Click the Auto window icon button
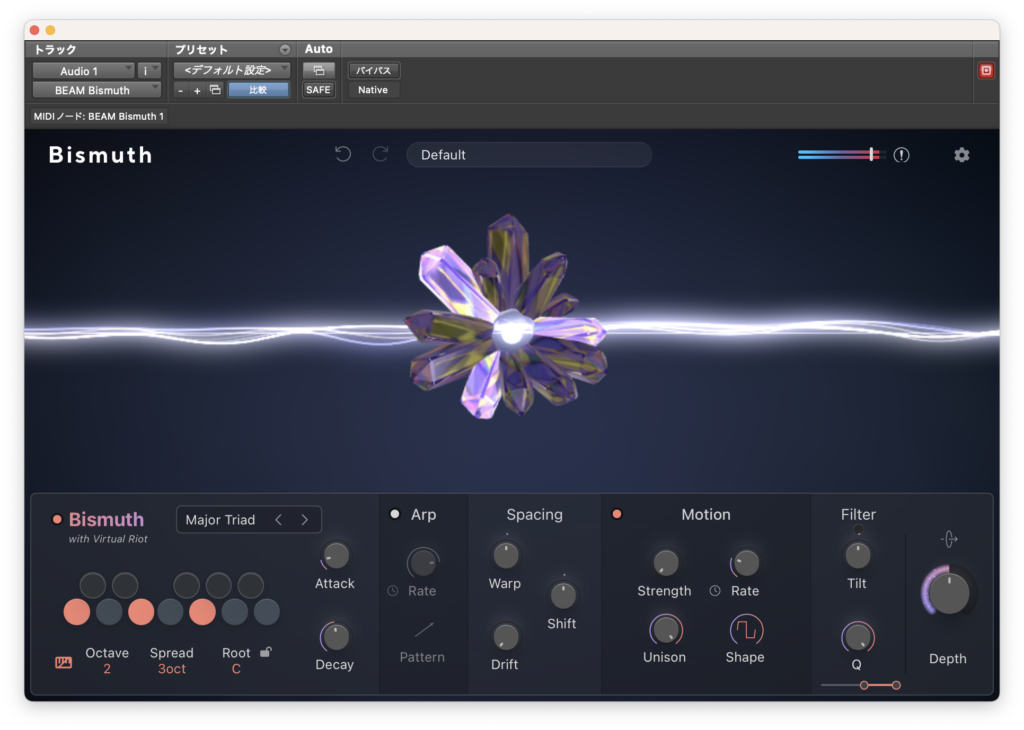The width and height of the screenshot is (1024, 730). (319, 70)
